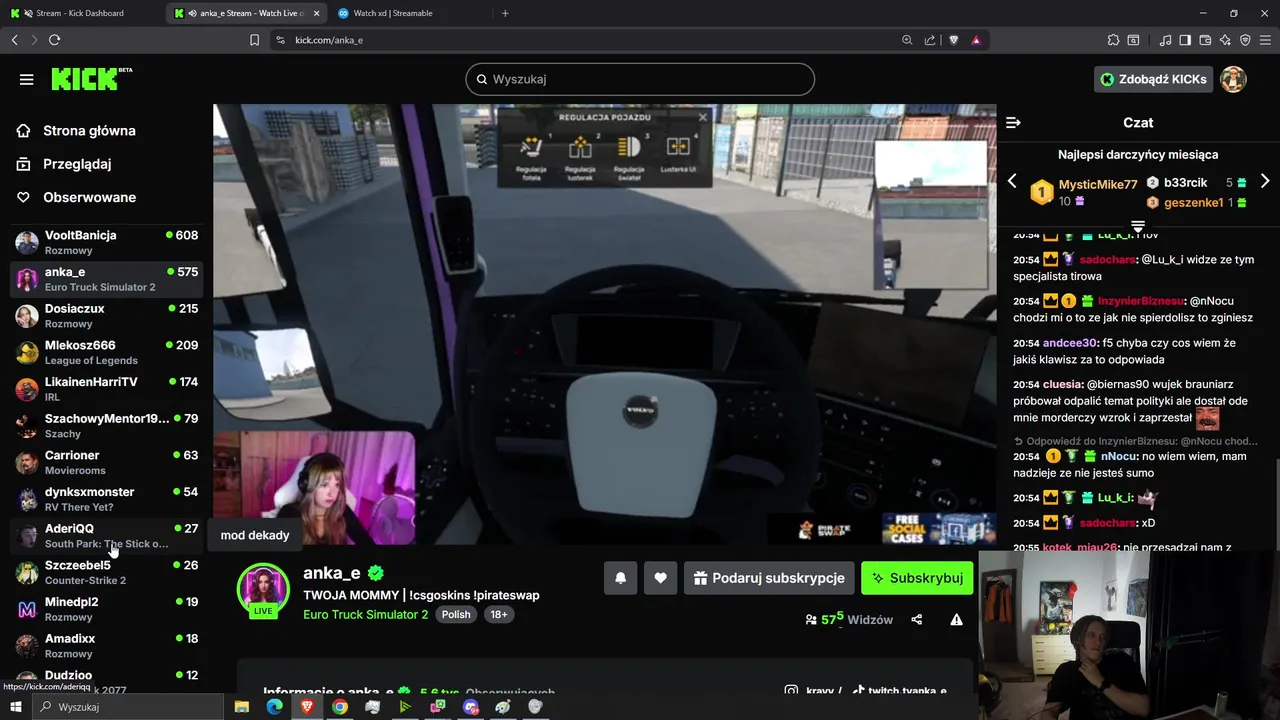Click b33rcik in top donors
The image size is (1280, 720).
click(1185, 183)
